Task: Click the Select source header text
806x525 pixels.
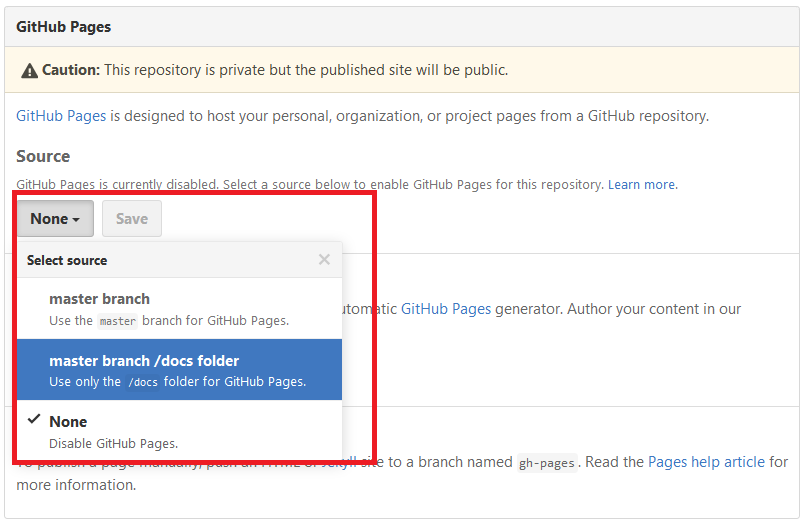Action: pyautogui.click(x=67, y=260)
